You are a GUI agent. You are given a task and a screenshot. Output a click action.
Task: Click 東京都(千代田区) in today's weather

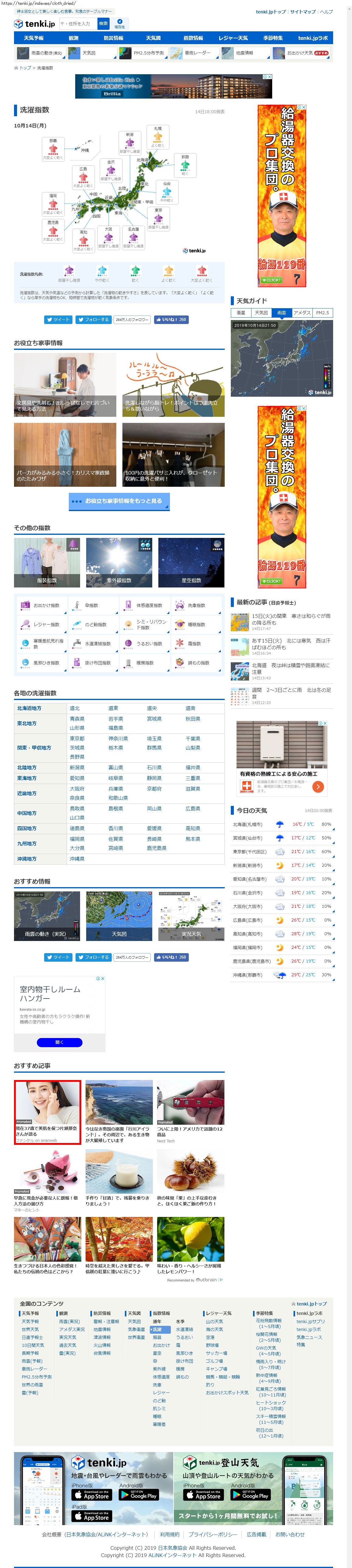[x=250, y=852]
